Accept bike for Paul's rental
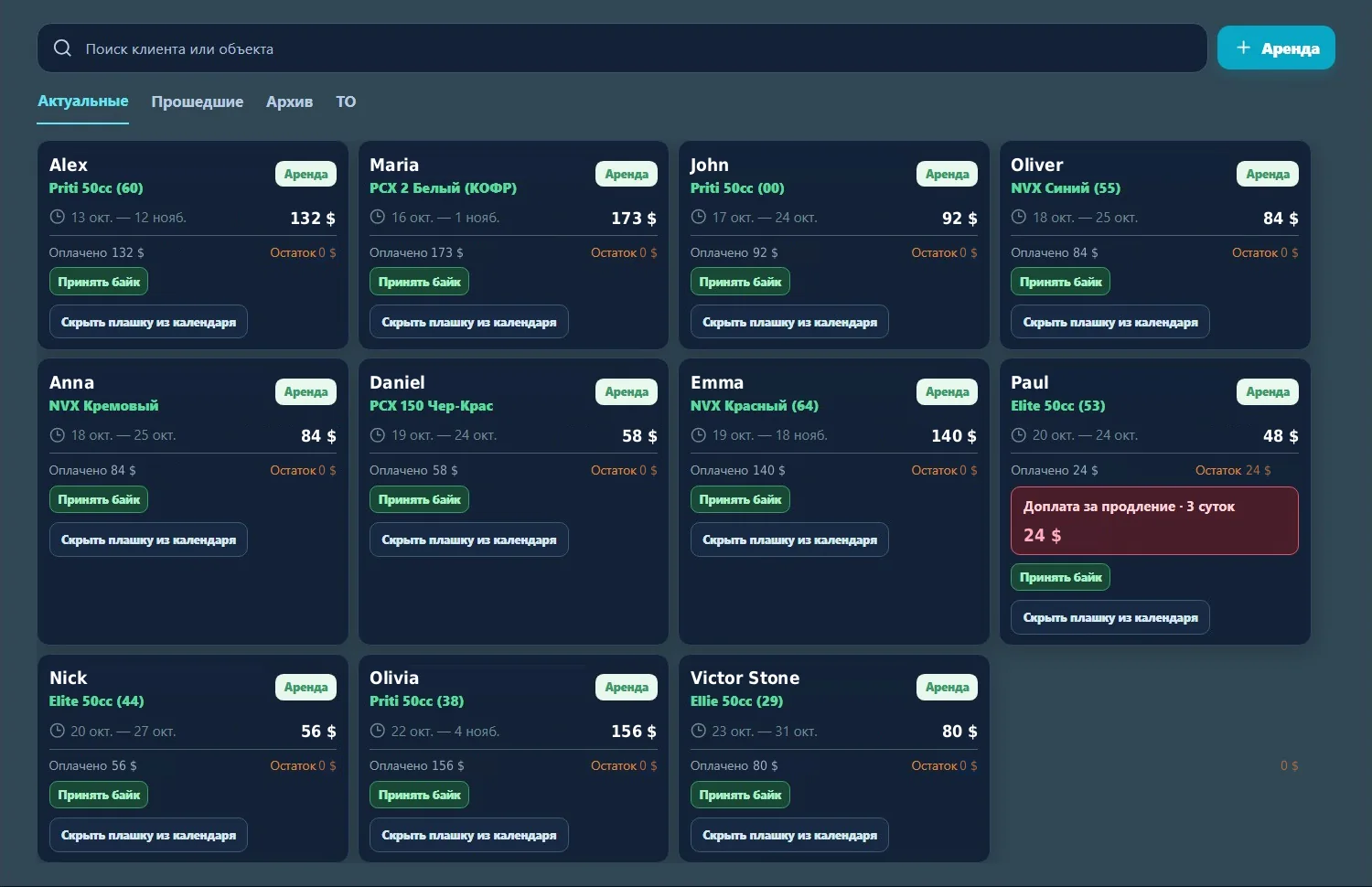This screenshot has height=887, width=1372. (x=1060, y=577)
